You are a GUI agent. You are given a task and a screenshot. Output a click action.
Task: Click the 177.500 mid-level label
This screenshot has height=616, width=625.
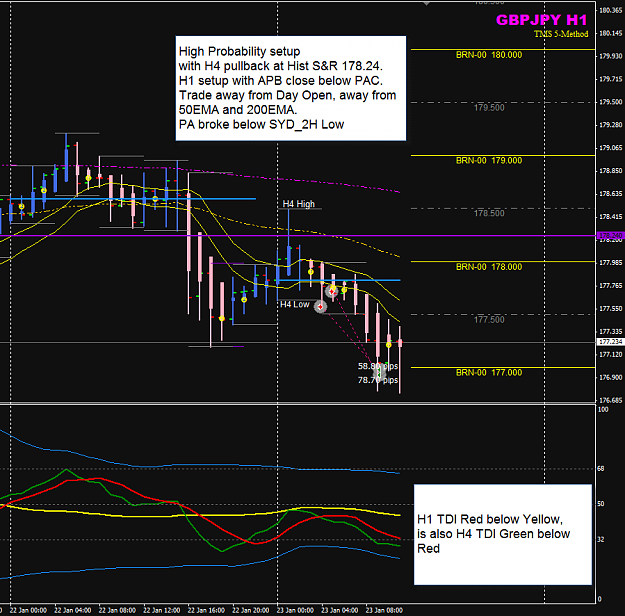click(489, 320)
